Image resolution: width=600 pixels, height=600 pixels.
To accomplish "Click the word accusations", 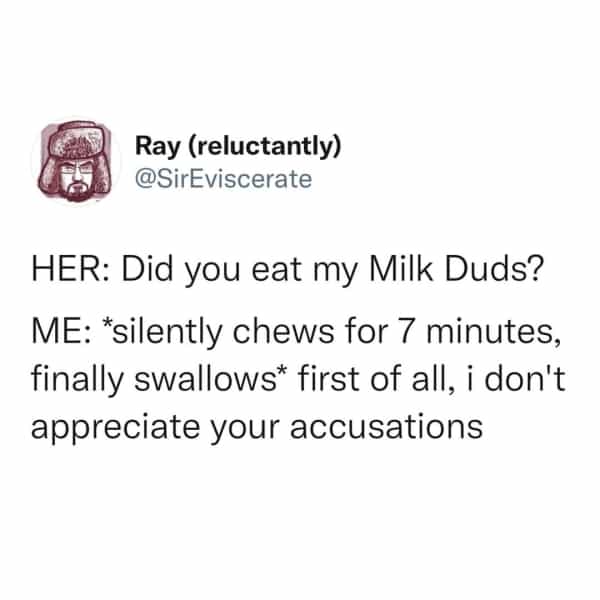I will click(386, 426).
